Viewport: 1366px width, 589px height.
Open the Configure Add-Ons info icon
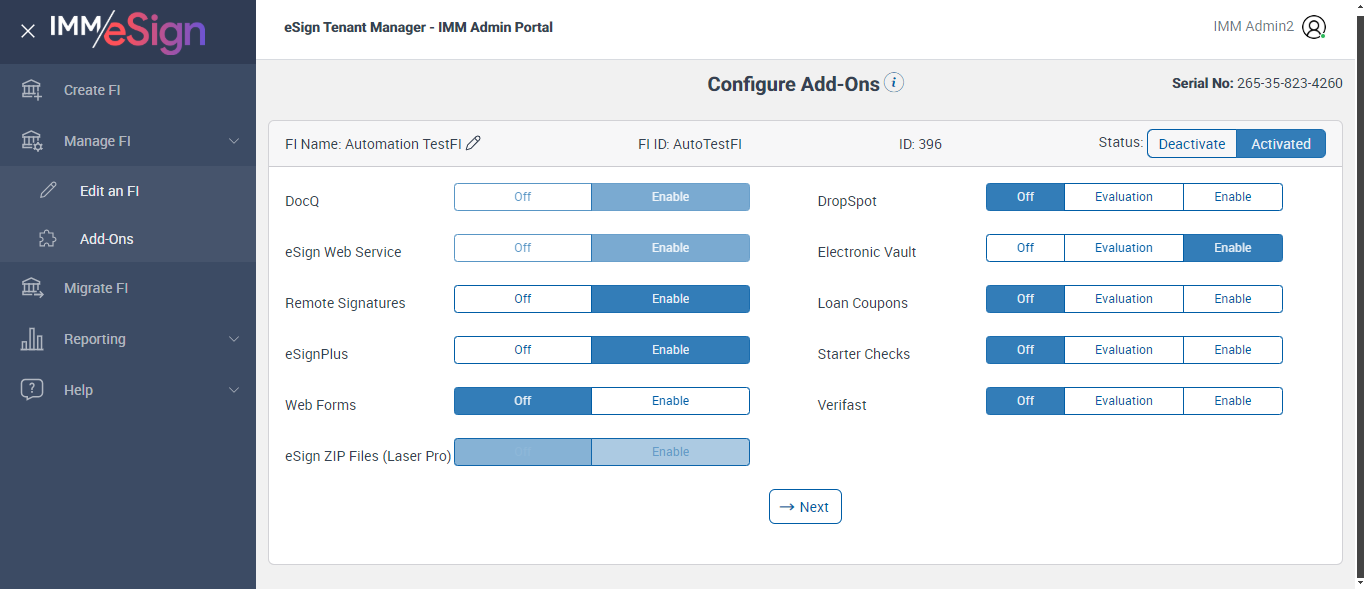point(894,83)
